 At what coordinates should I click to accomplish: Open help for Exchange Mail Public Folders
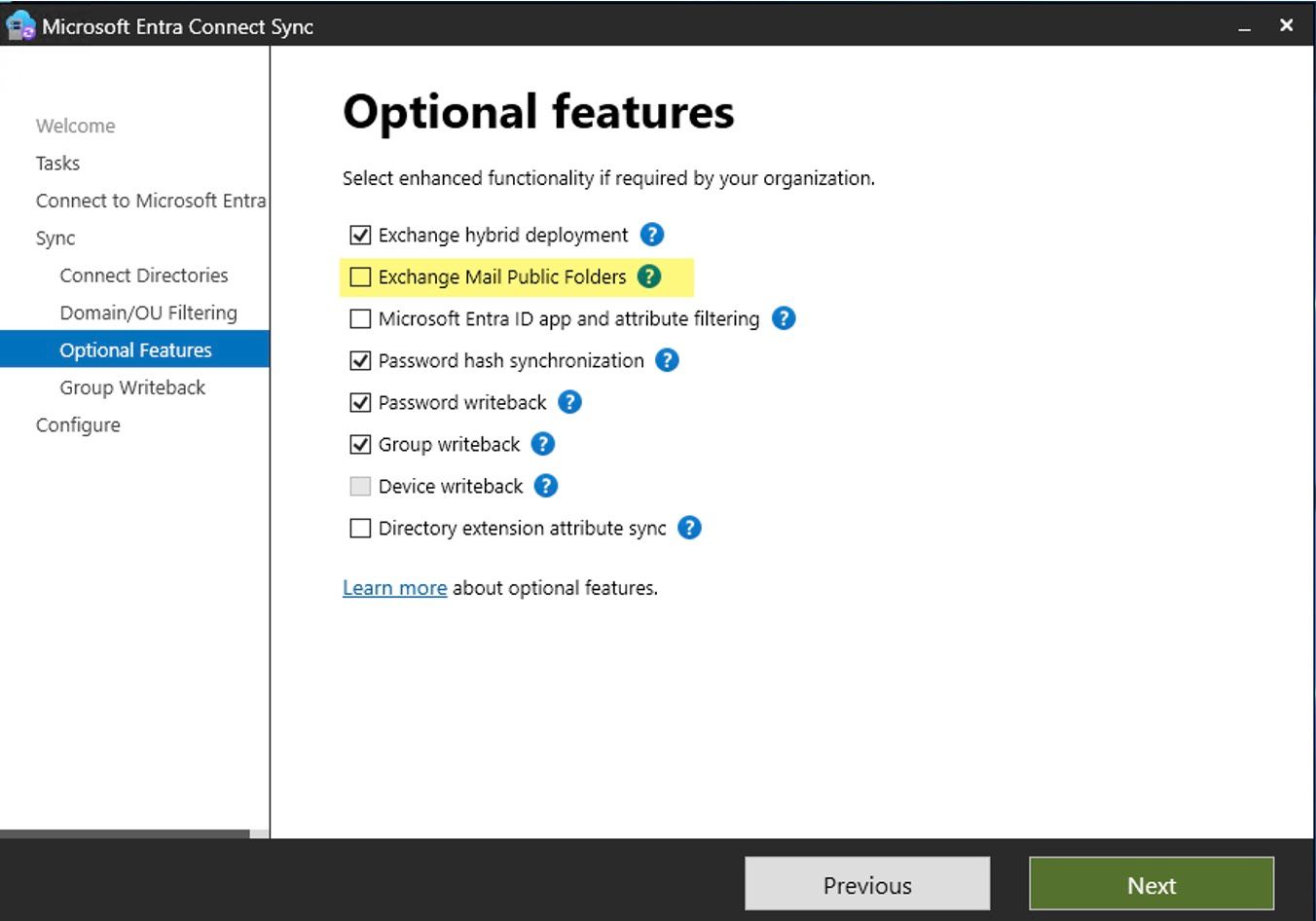click(x=649, y=276)
